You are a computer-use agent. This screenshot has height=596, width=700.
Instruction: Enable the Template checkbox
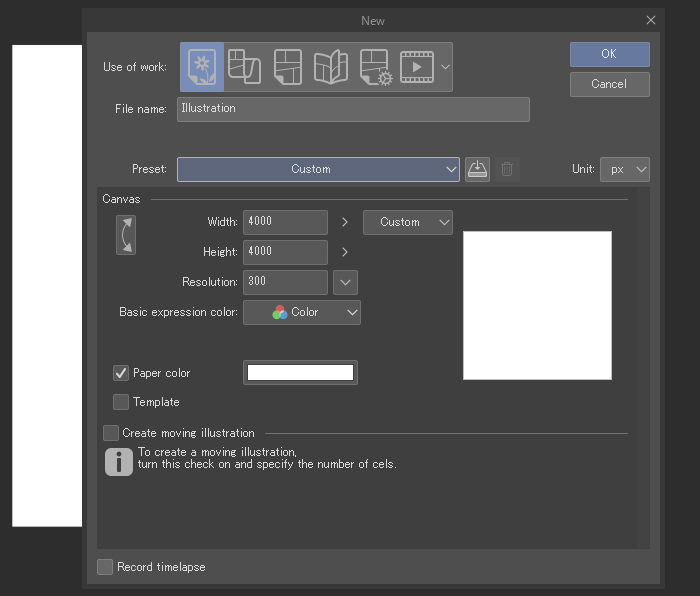121,402
